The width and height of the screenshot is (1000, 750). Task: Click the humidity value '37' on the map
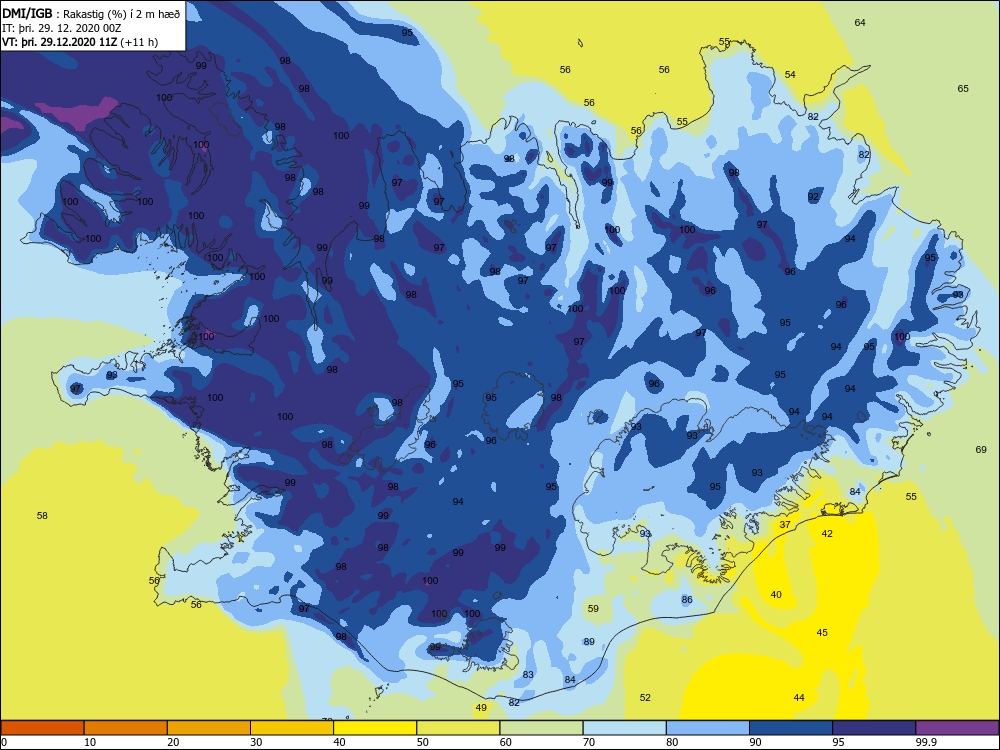click(785, 524)
